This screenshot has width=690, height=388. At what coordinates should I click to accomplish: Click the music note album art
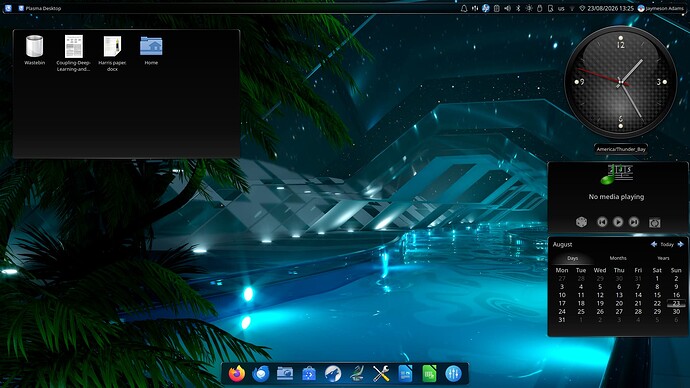coord(616,175)
